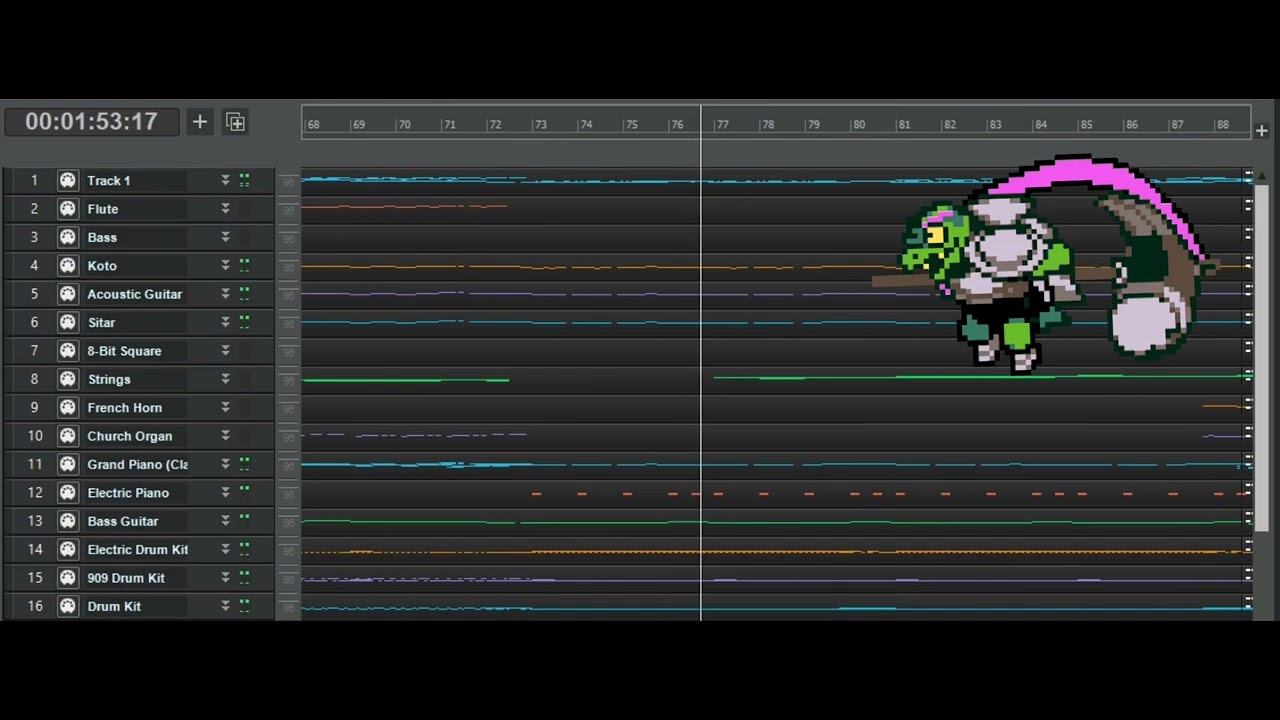The image size is (1280, 720).
Task: Select the Acoustic Guitar track name
Action: pos(135,294)
